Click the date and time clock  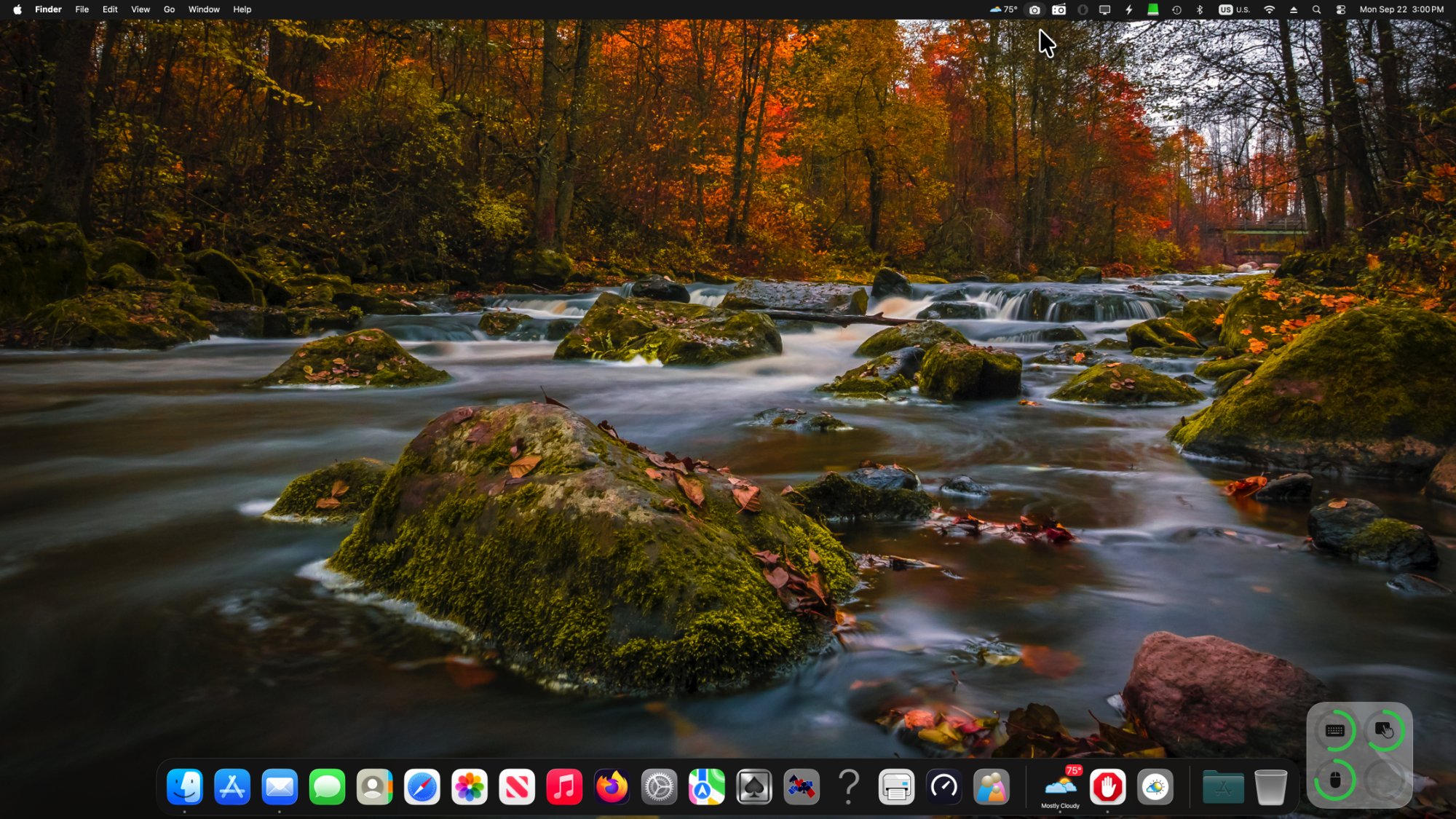point(1401,9)
